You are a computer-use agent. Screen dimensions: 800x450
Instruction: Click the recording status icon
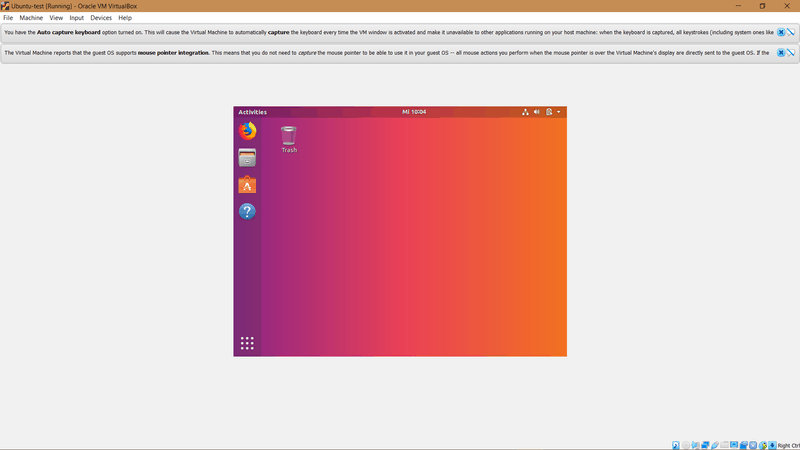click(x=743, y=445)
